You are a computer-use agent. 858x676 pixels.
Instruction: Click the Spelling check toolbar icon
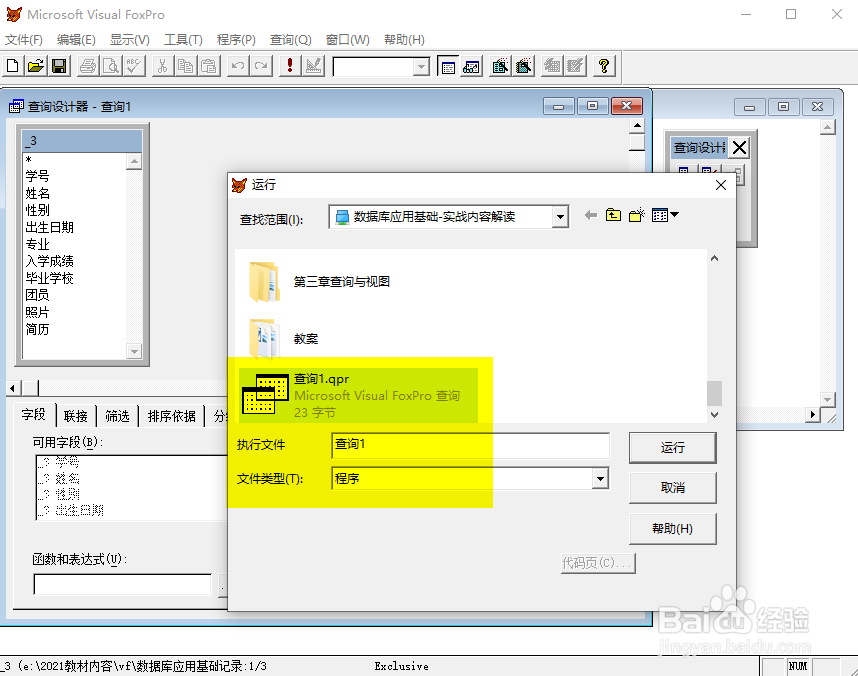[134, 66]
